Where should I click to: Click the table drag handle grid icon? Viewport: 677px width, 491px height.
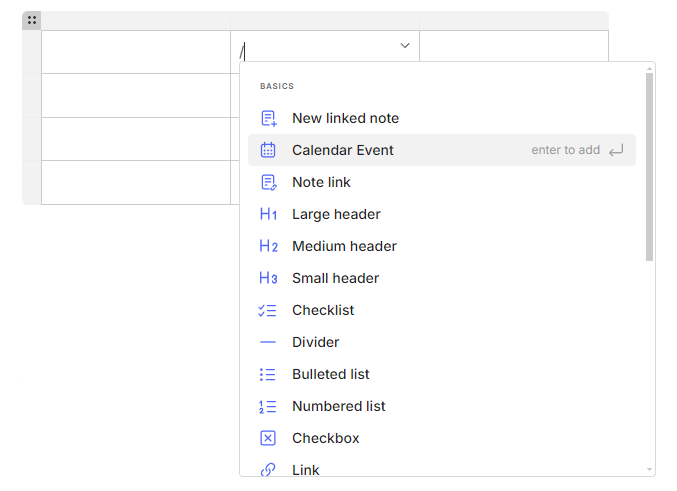coord(32,20)
